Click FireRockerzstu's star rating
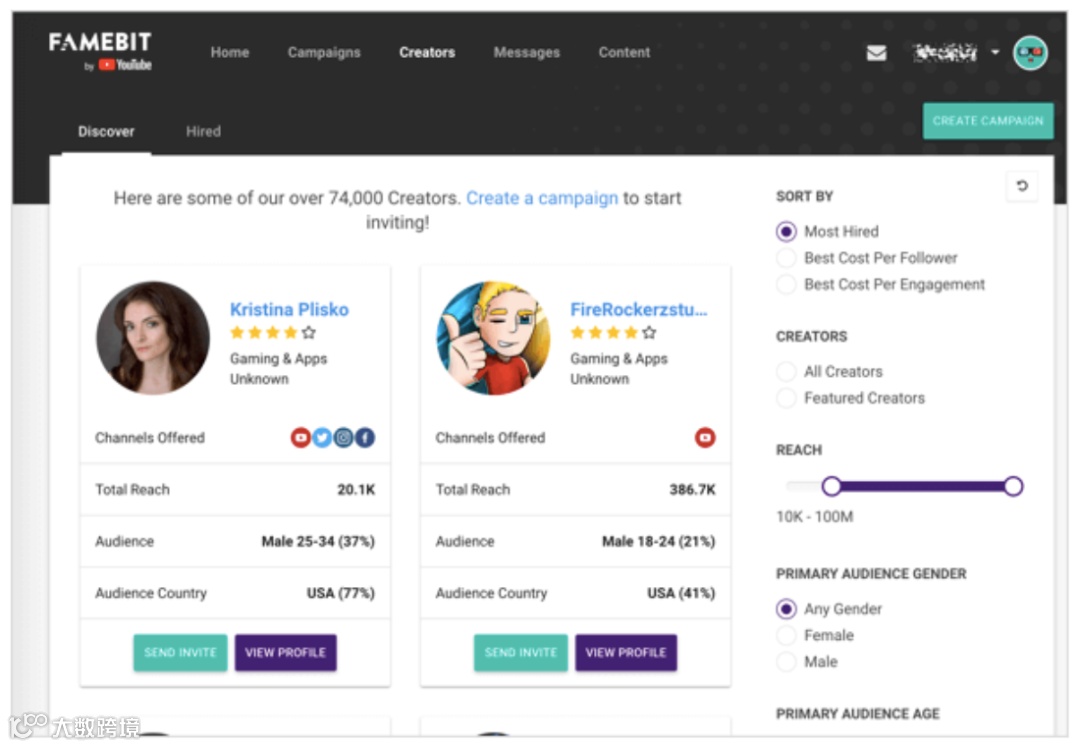The image size is (1080, 747). coord(613,333)
